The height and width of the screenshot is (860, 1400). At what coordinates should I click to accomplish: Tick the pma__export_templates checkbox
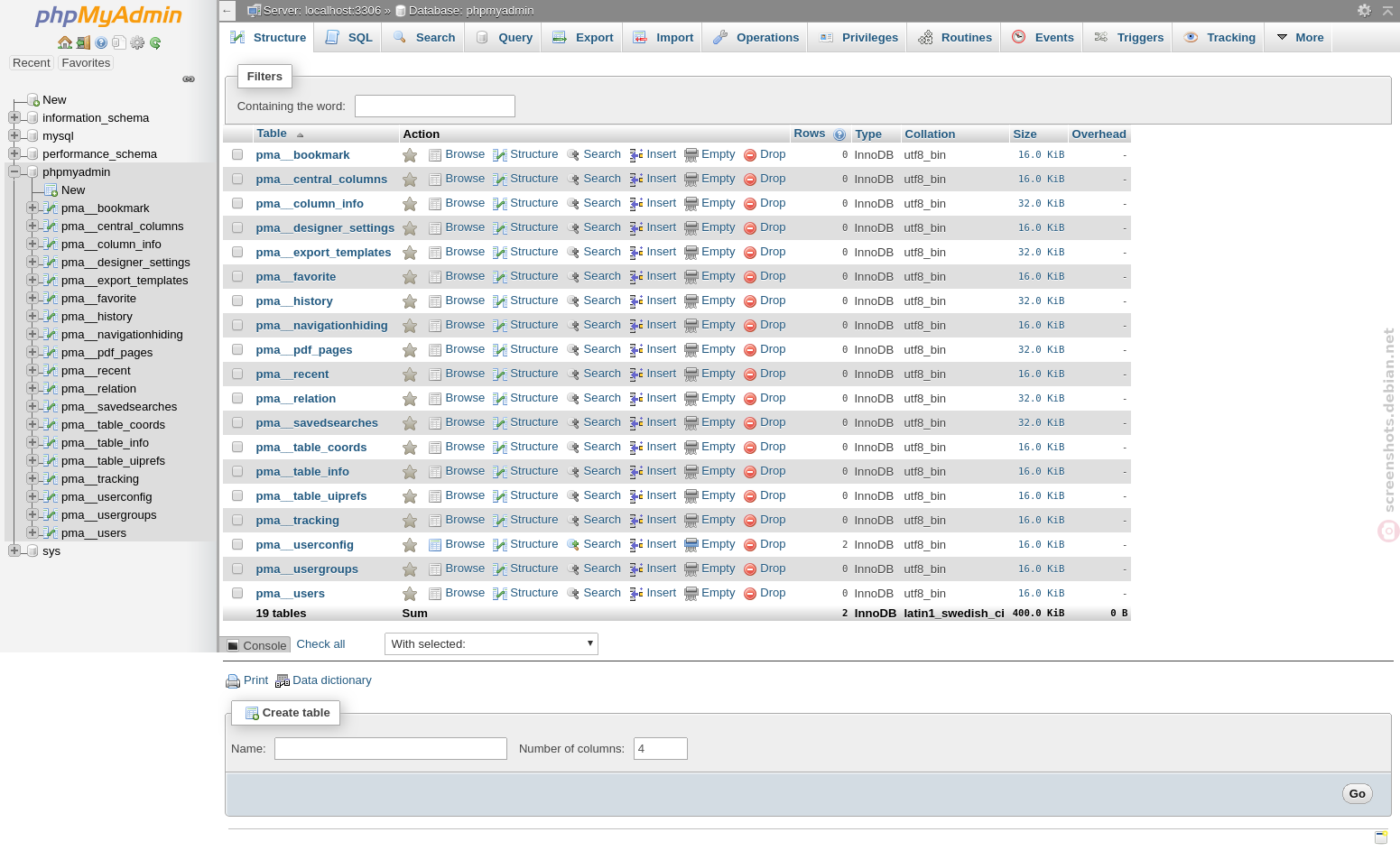(x=237, y=252)
